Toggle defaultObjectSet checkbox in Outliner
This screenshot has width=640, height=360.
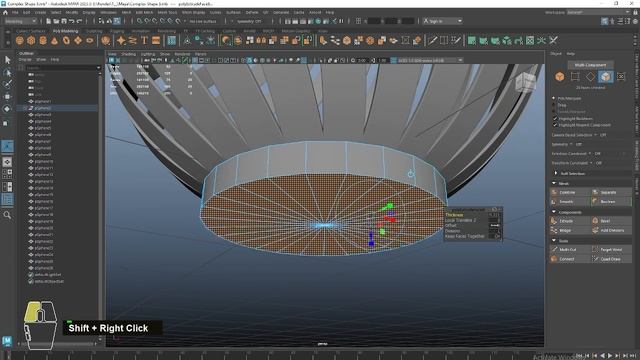tap(31, 281)
